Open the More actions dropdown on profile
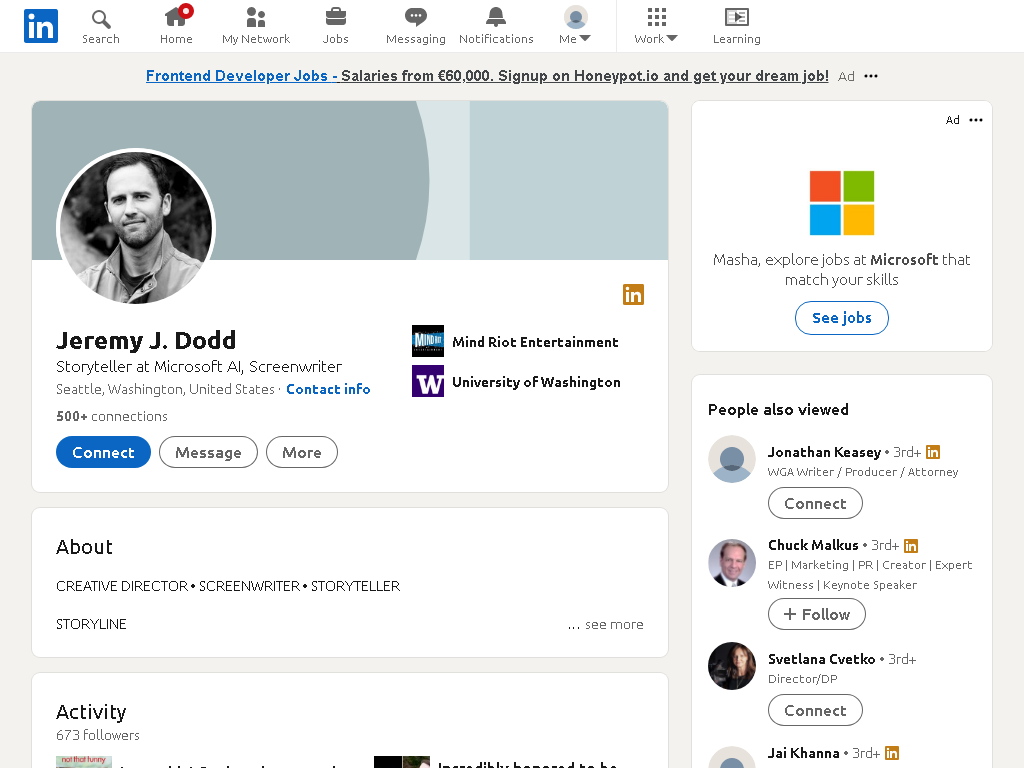 click(302, 453)
